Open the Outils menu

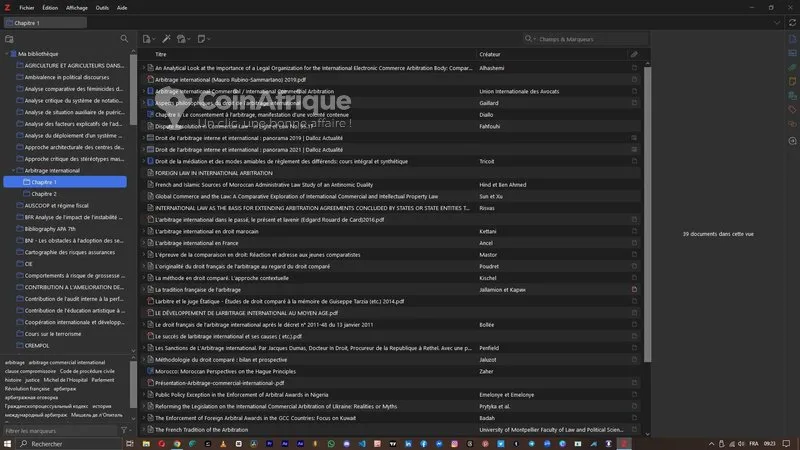102,6
